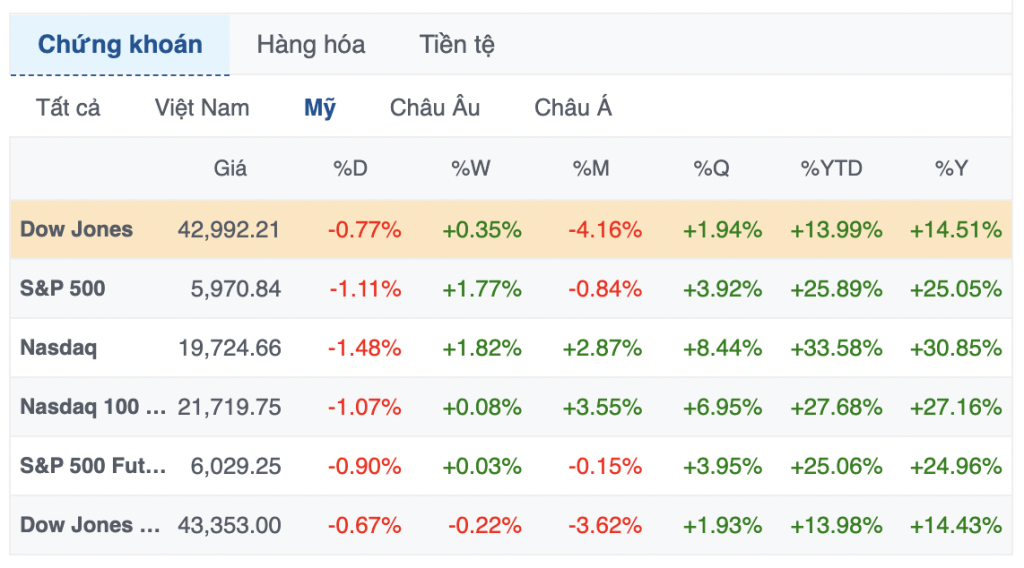The image size is (1024, 568).
Task: Open the S&P 500 Futures row
Action: pos(94,466)
